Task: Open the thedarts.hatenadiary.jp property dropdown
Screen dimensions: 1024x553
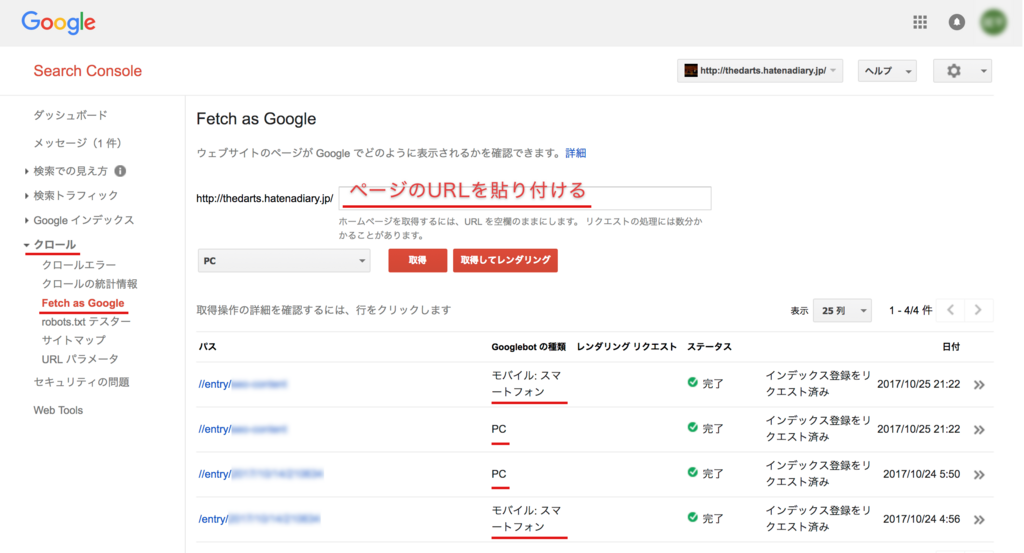Action: click(x=760, y=71)
